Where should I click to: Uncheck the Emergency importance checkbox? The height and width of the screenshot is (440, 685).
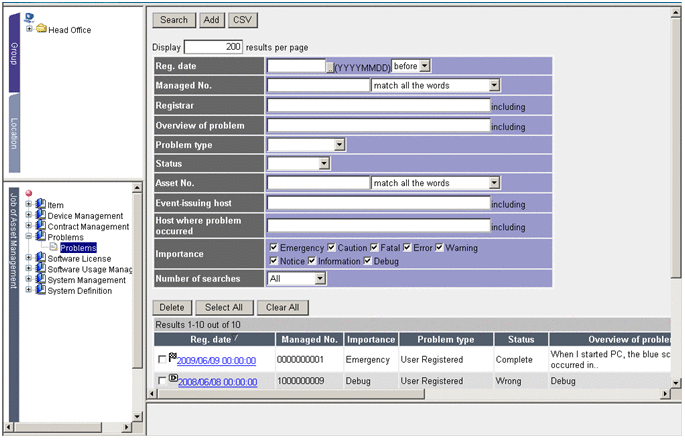[x=273, y=248]
